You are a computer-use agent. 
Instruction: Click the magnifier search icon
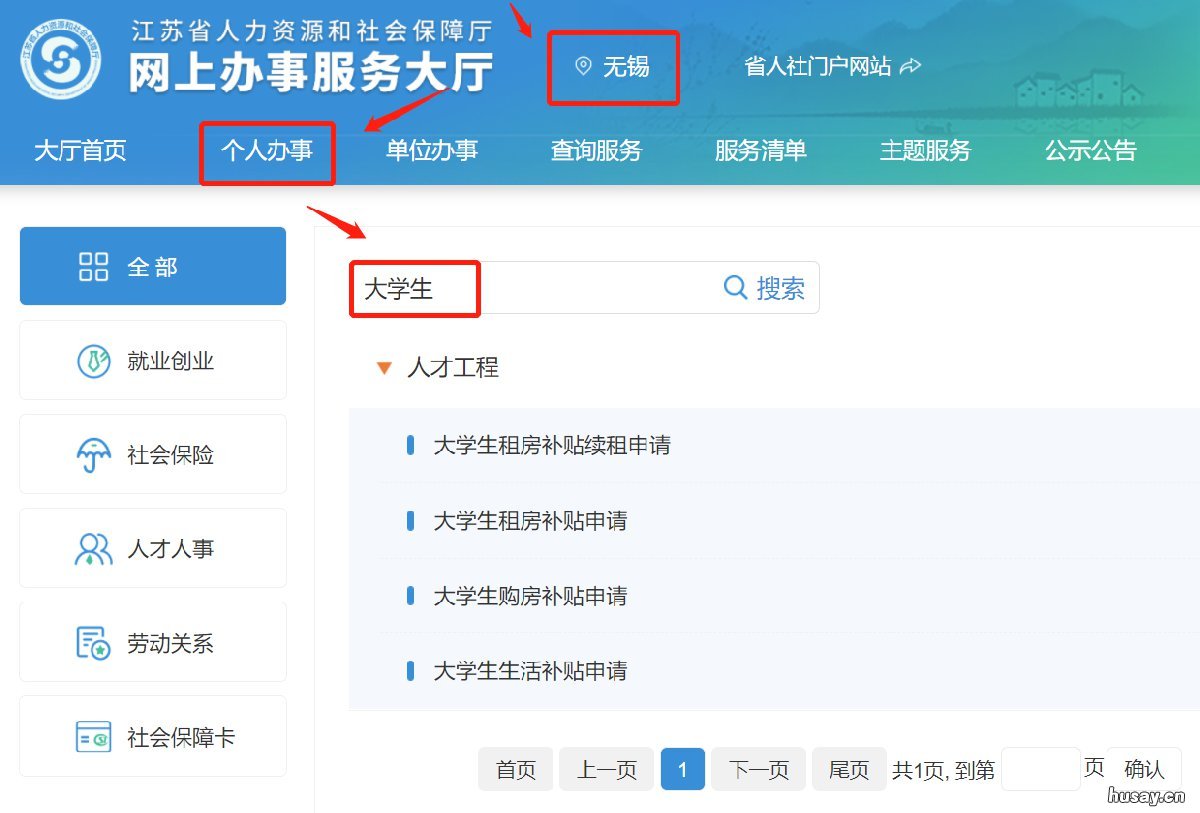tap(735, 288)
